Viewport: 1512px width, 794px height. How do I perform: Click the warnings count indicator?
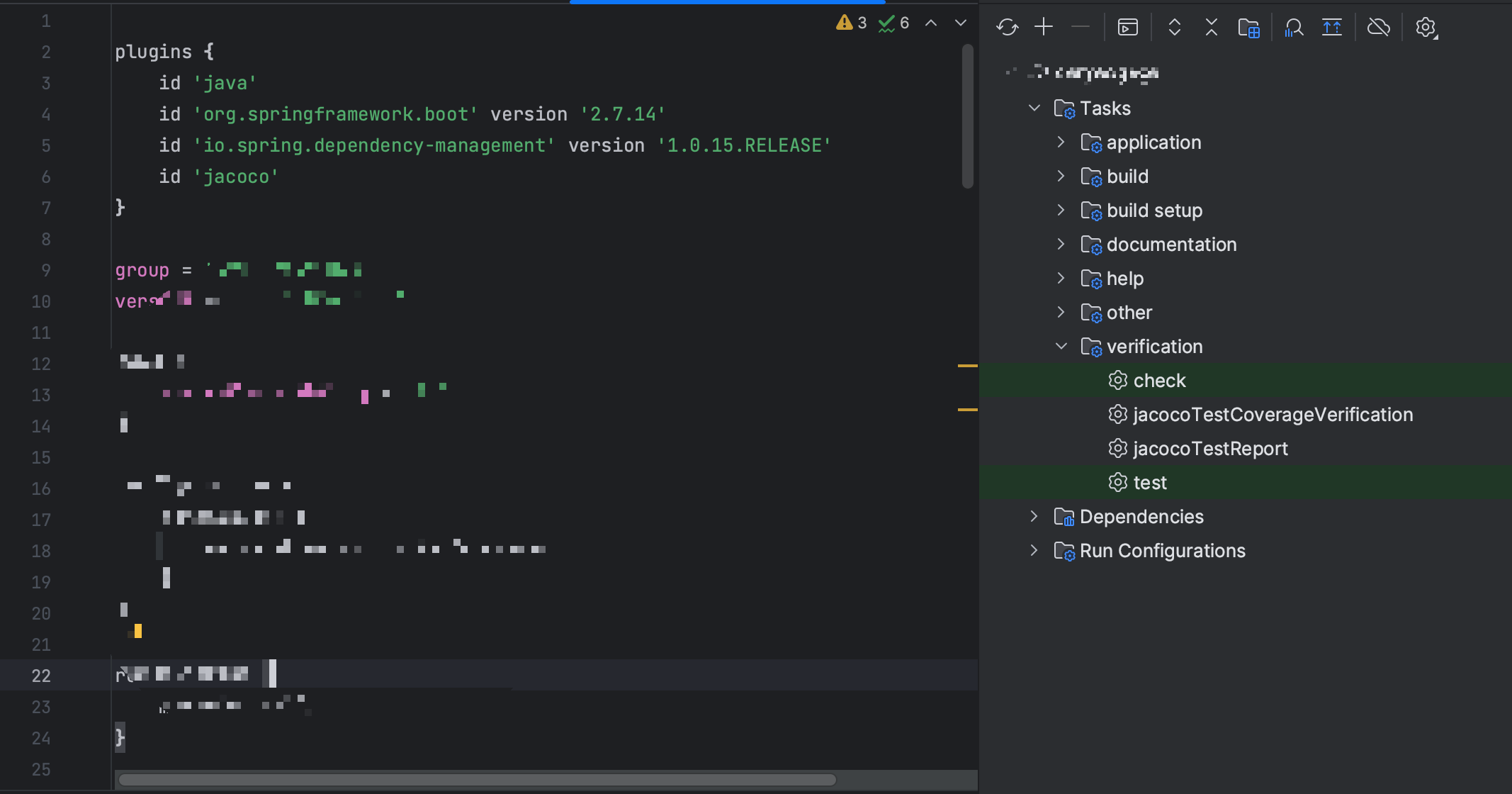[852, 23]
